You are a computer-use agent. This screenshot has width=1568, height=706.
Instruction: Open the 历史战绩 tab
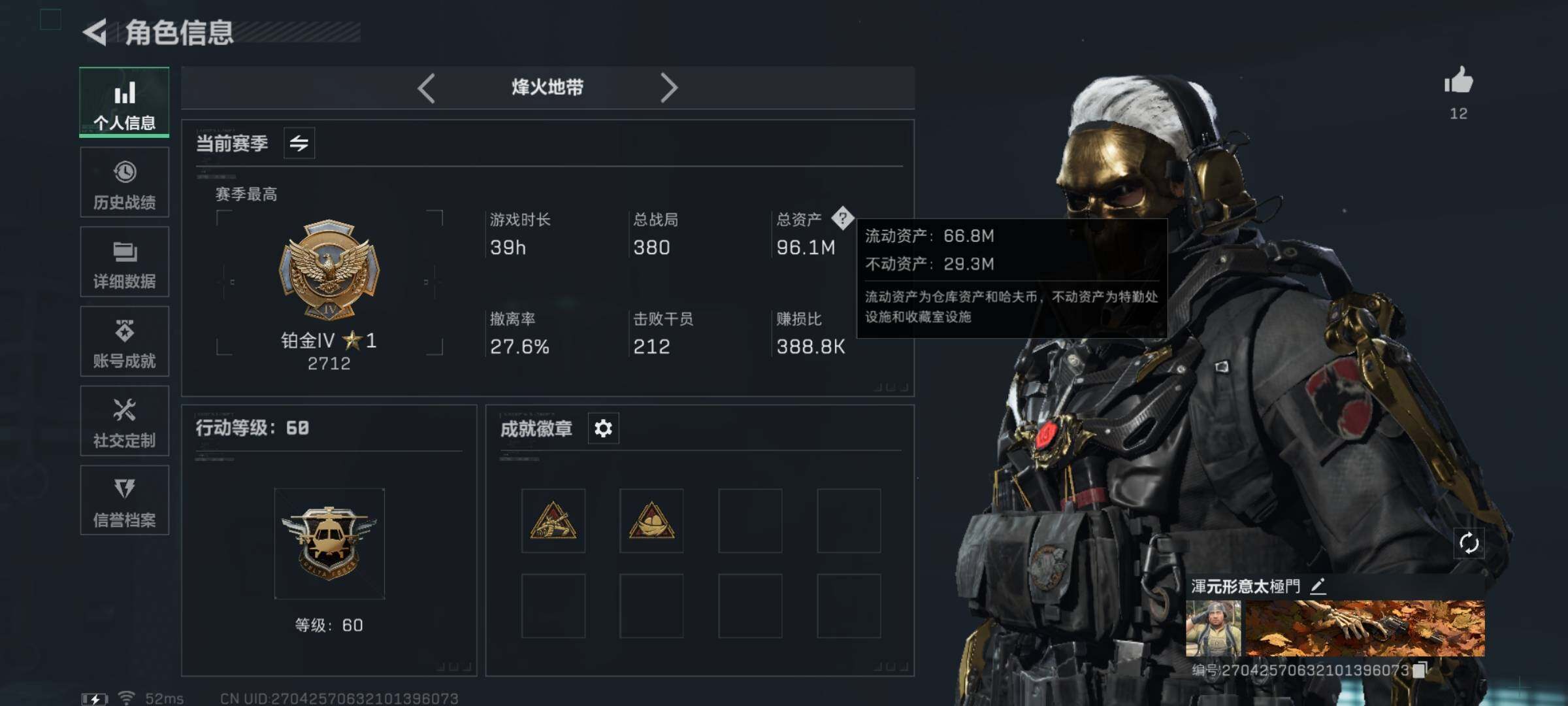124,182
